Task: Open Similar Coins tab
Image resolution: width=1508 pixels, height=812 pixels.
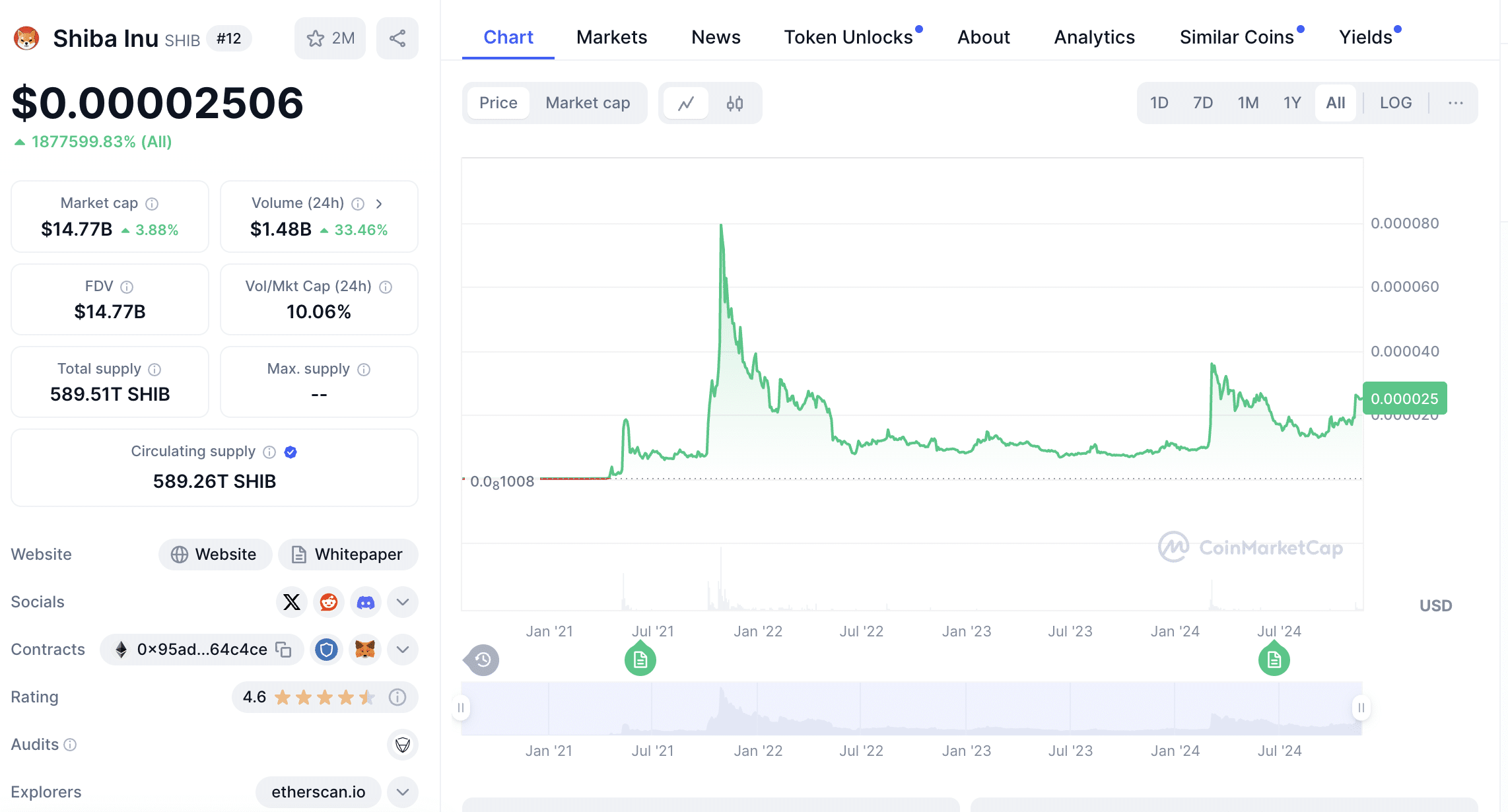Action: click(1237, 37)
